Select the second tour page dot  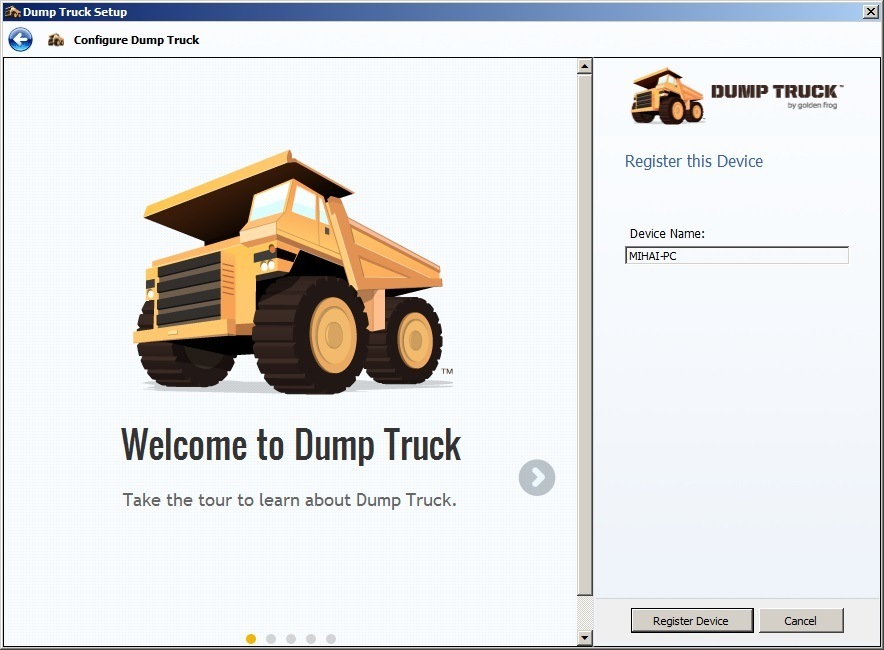(x=271, y=639)
